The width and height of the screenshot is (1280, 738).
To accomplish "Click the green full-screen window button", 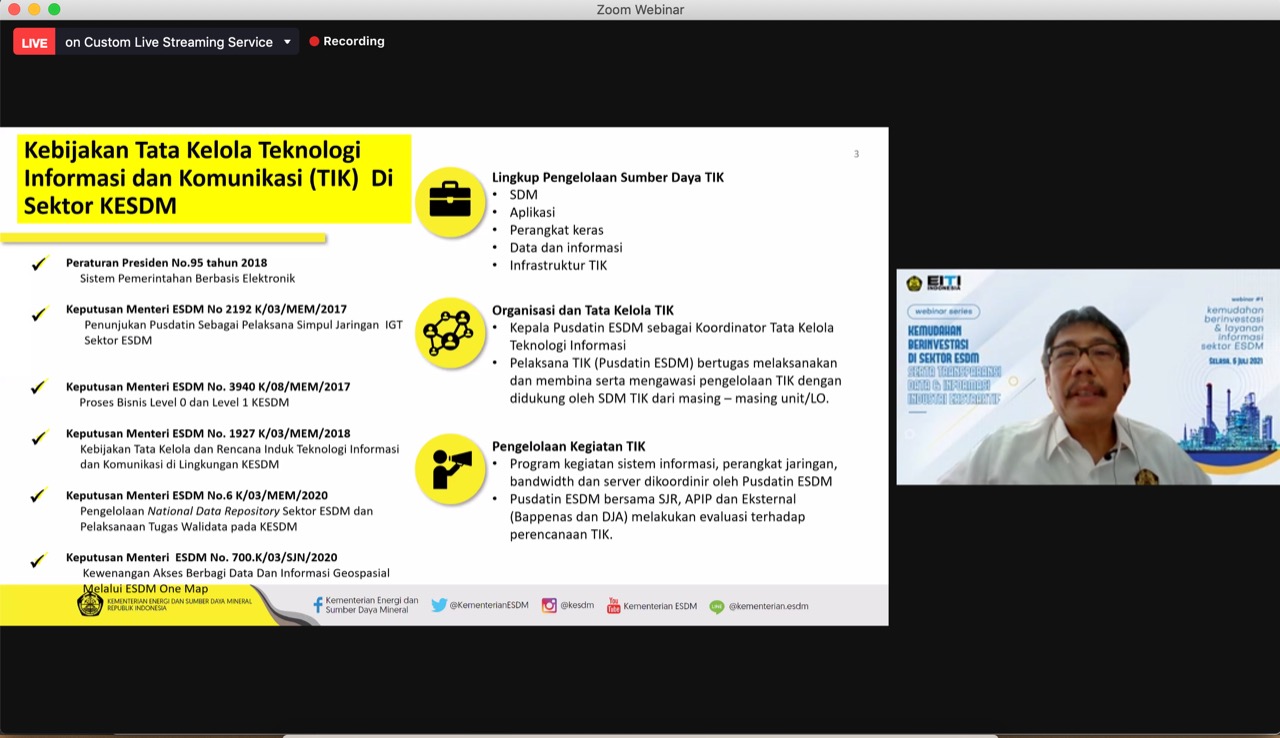I will point(54,9).
